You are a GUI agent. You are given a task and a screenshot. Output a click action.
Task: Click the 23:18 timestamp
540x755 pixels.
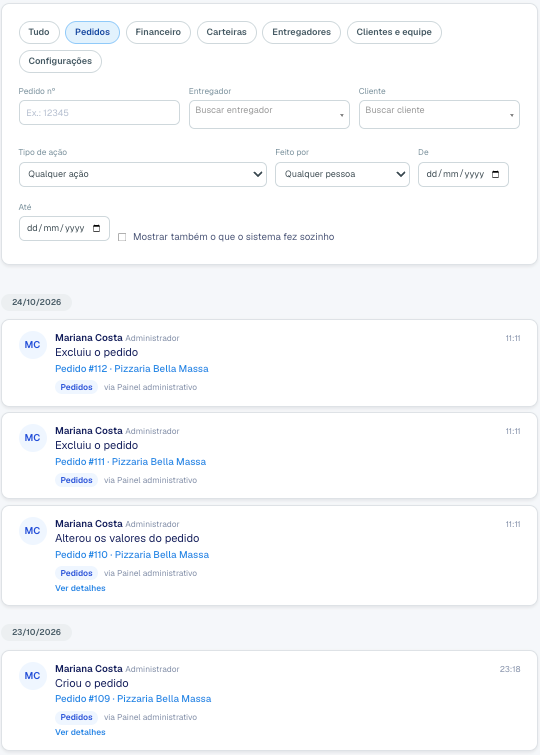510,669
